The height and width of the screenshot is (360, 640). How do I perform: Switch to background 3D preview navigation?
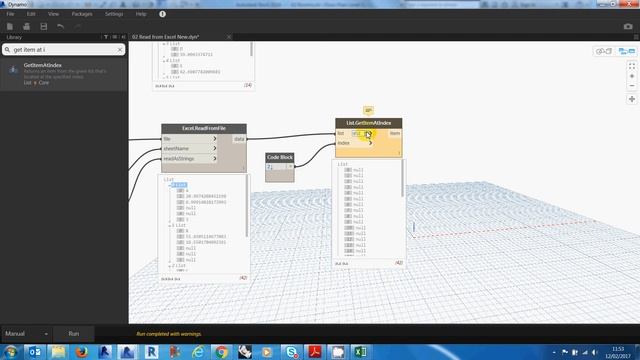coord(604,51)
